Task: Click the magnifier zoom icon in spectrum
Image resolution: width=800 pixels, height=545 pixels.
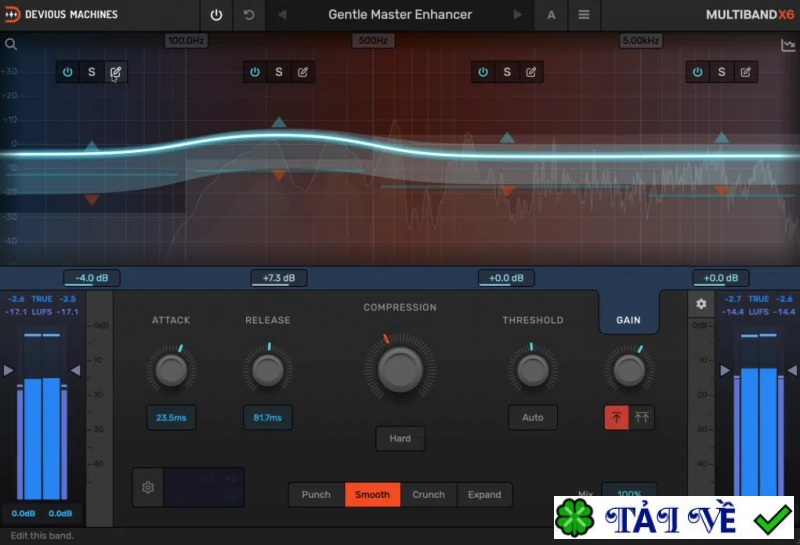Action: [x=11, y=44]
